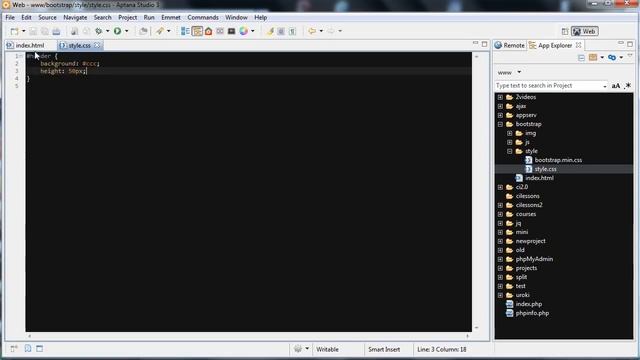
Task: Click the Save toolbar icon
Action: [33, 31]
